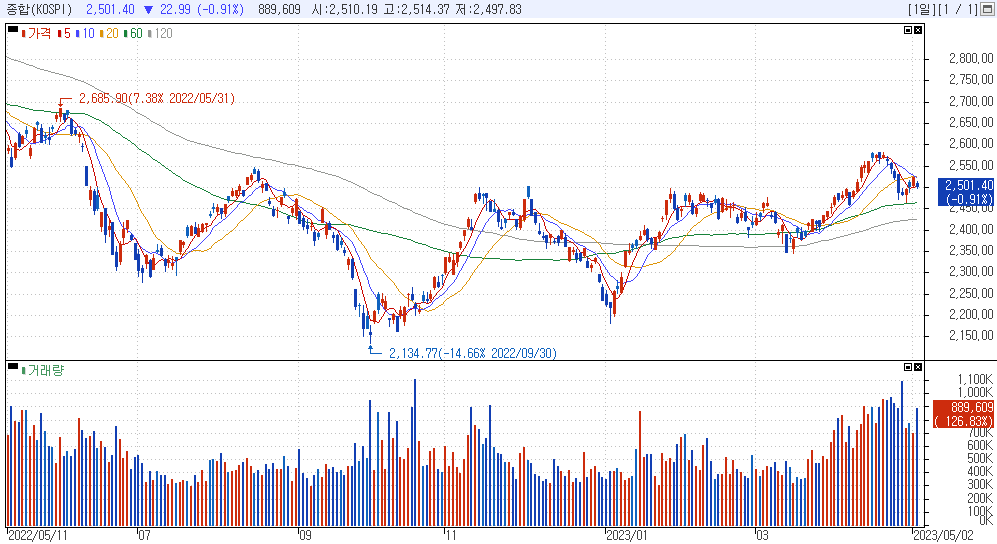
Task: Click the 2,600.00 price axis label
Action: tap(971, 144)
